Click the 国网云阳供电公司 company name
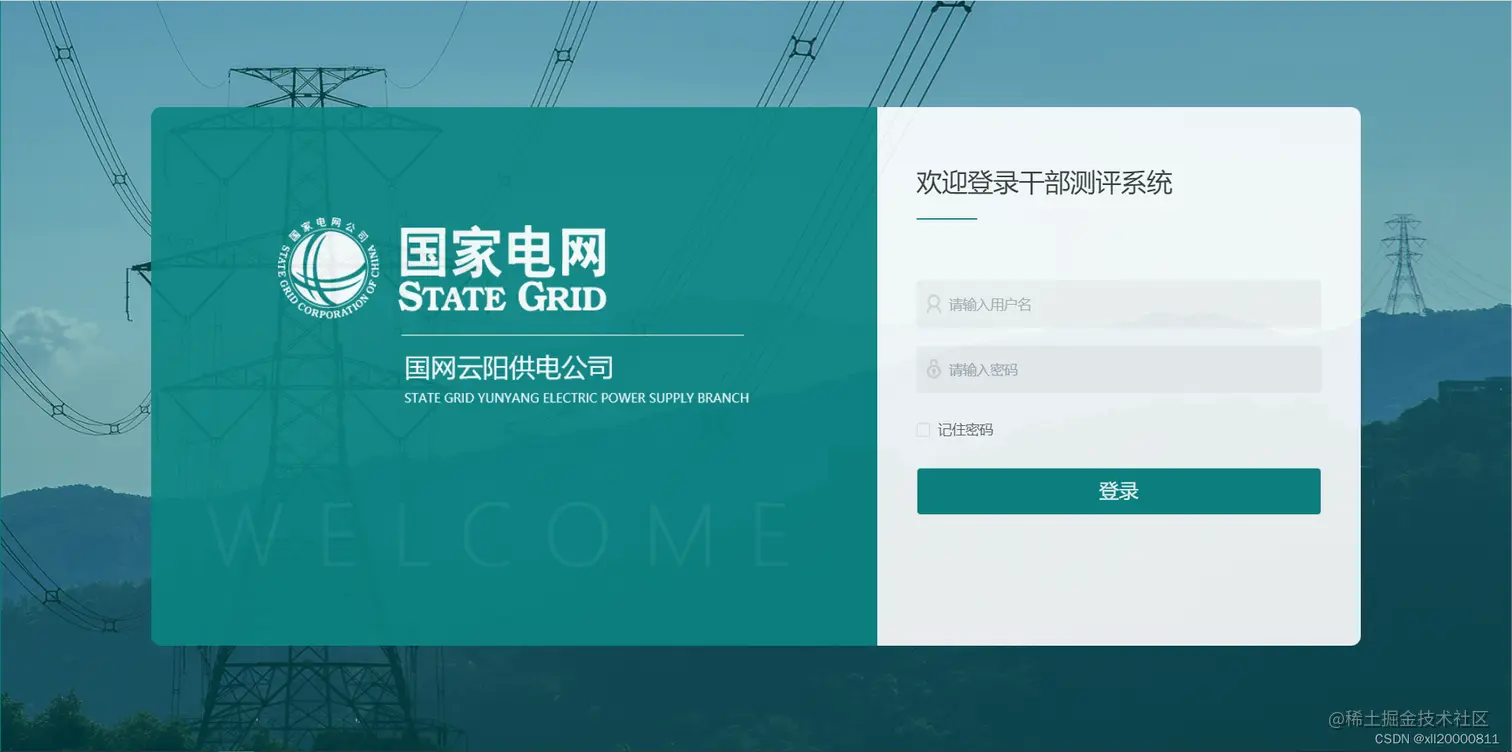Screen dimensions: 1512x752 tap(507, 368)
